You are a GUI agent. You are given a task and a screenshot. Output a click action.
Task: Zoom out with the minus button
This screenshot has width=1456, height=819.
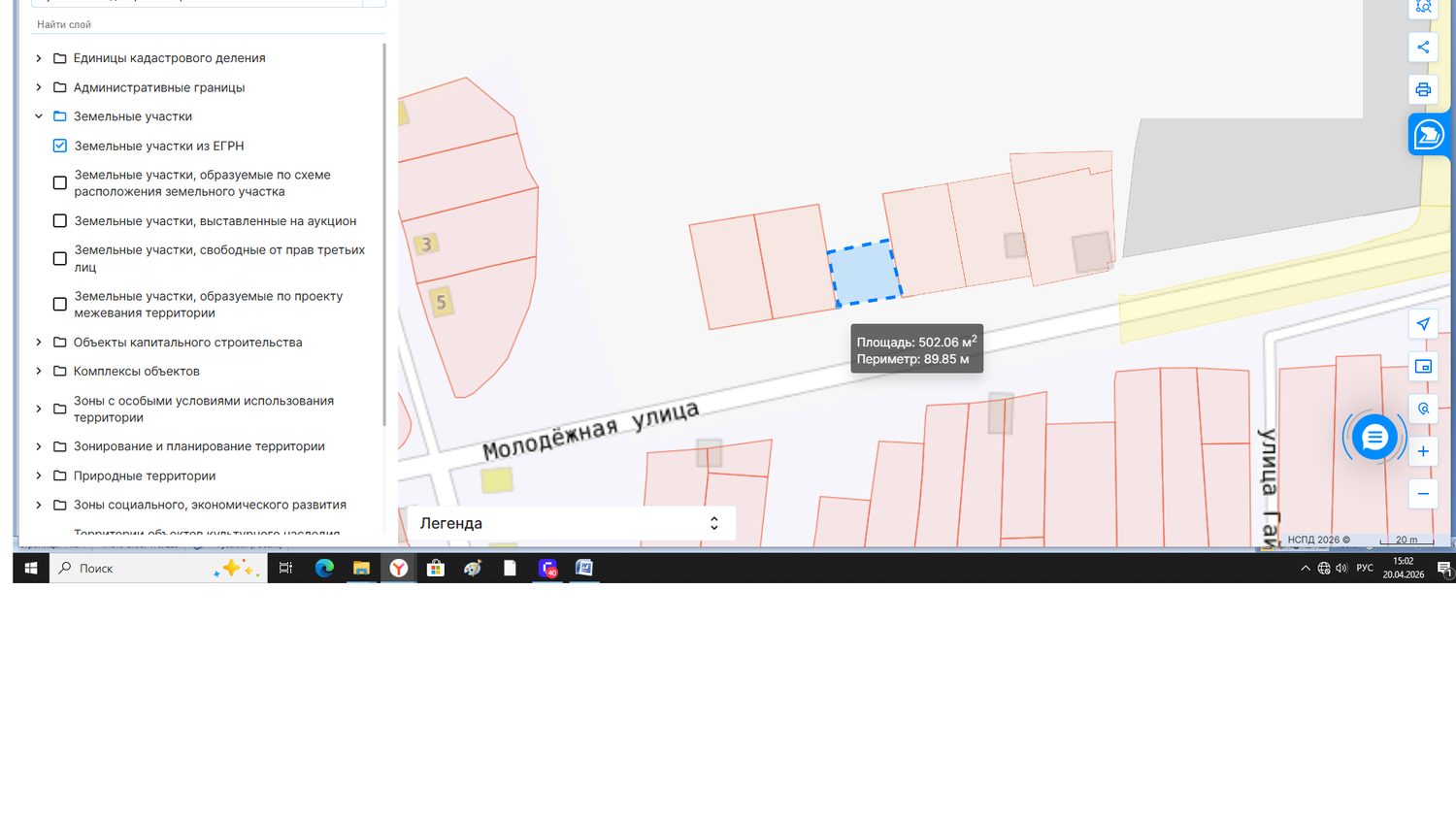pos(1423,494)
